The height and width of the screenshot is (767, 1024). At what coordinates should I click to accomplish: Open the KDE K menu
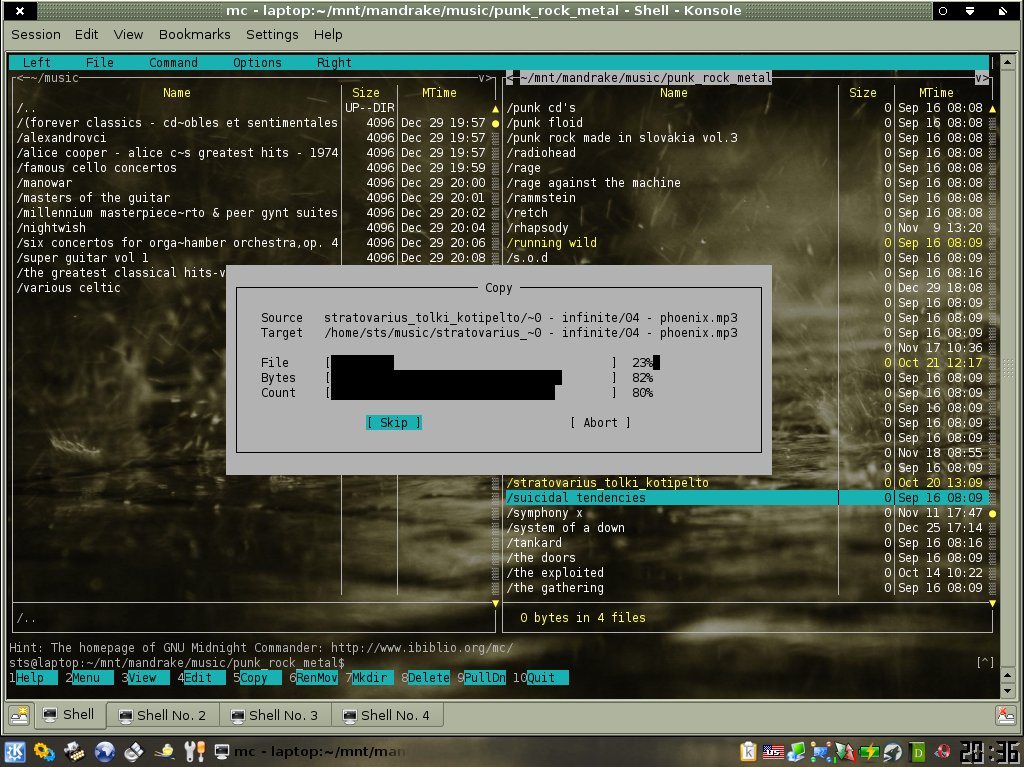point(14,752)
